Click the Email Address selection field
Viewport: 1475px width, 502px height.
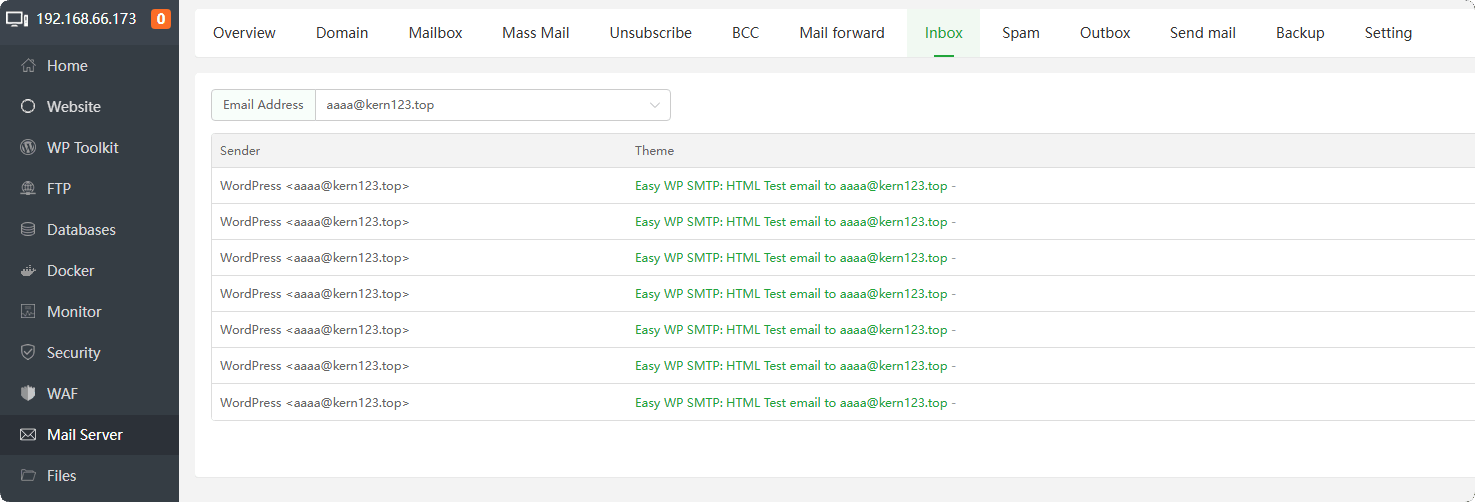point(480,105)
